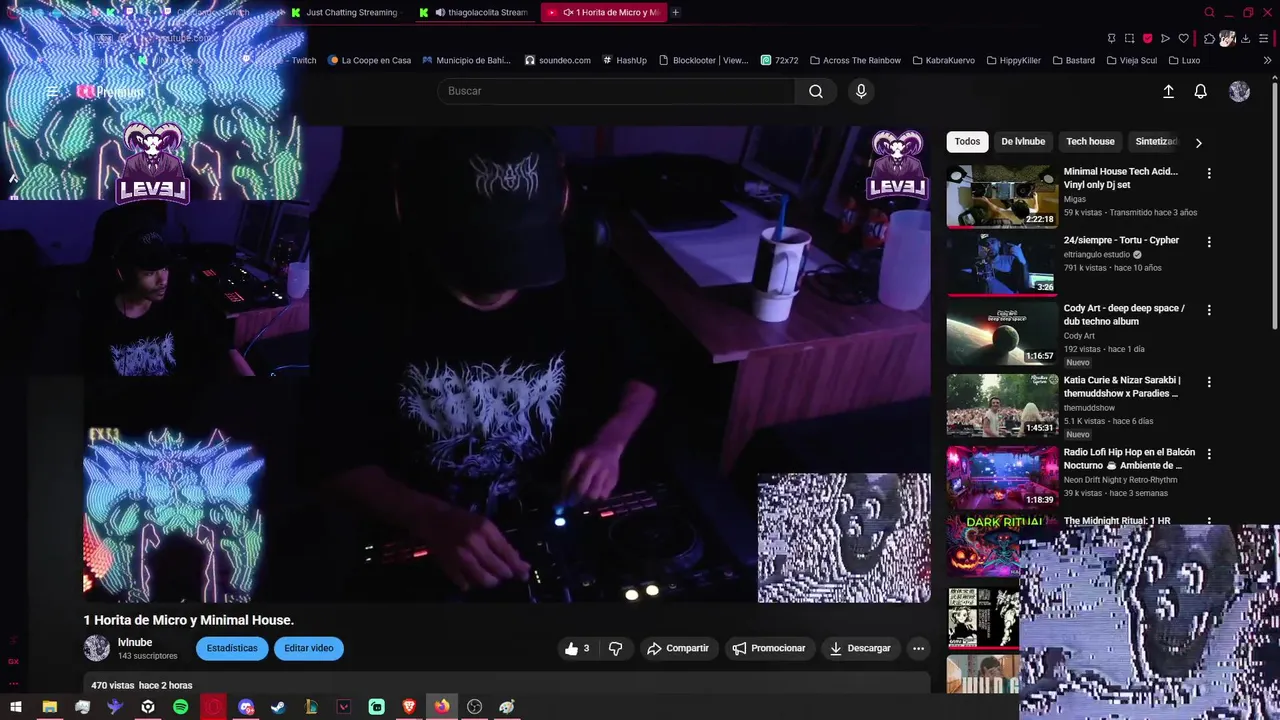Open the 72x72 bookmark
This screenshot has height=720, width=1280.
pyautogui.click(x=779, y=60)
